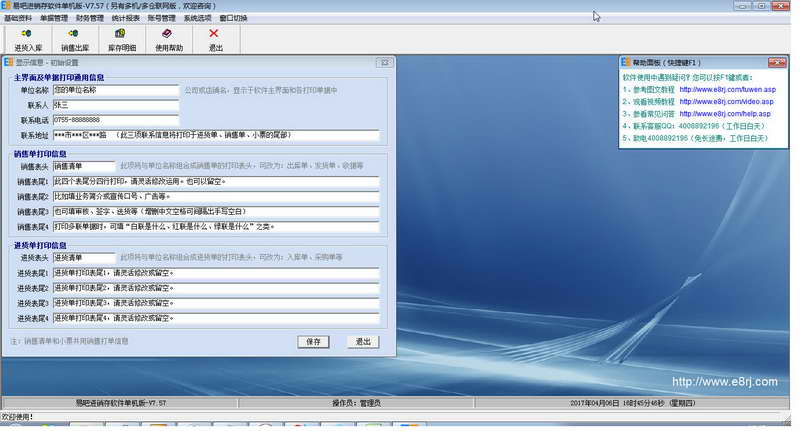Image resolution: width=800 pixels, height=431 pixels.
Task: Click the footnote about 销售清单和小票
Action: [69, 341]
